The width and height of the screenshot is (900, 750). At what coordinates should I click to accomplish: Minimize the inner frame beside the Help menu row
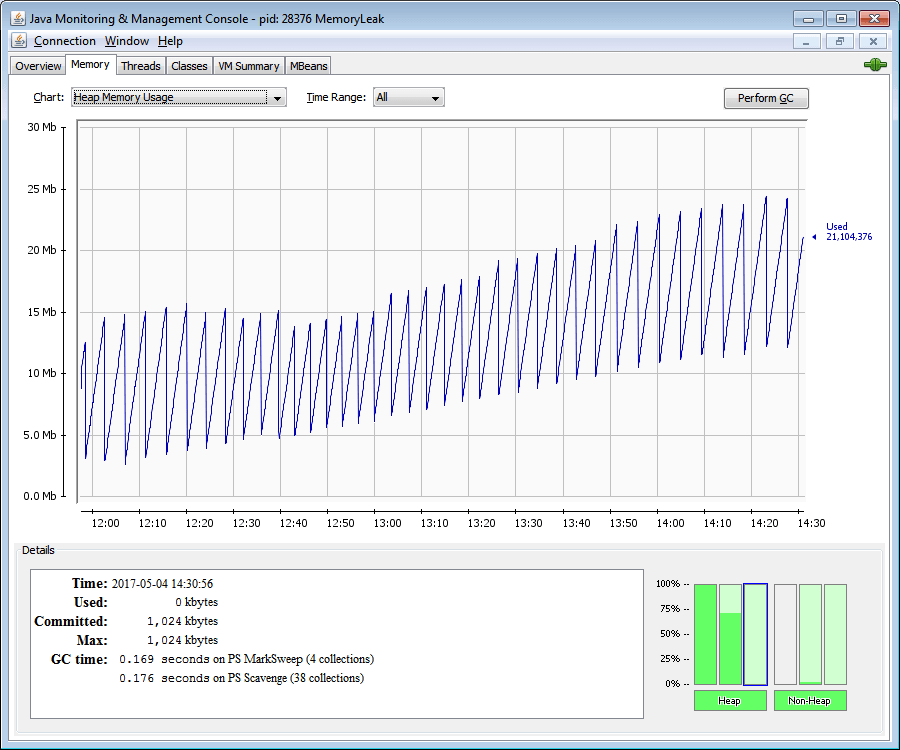[x=807, y=41]
